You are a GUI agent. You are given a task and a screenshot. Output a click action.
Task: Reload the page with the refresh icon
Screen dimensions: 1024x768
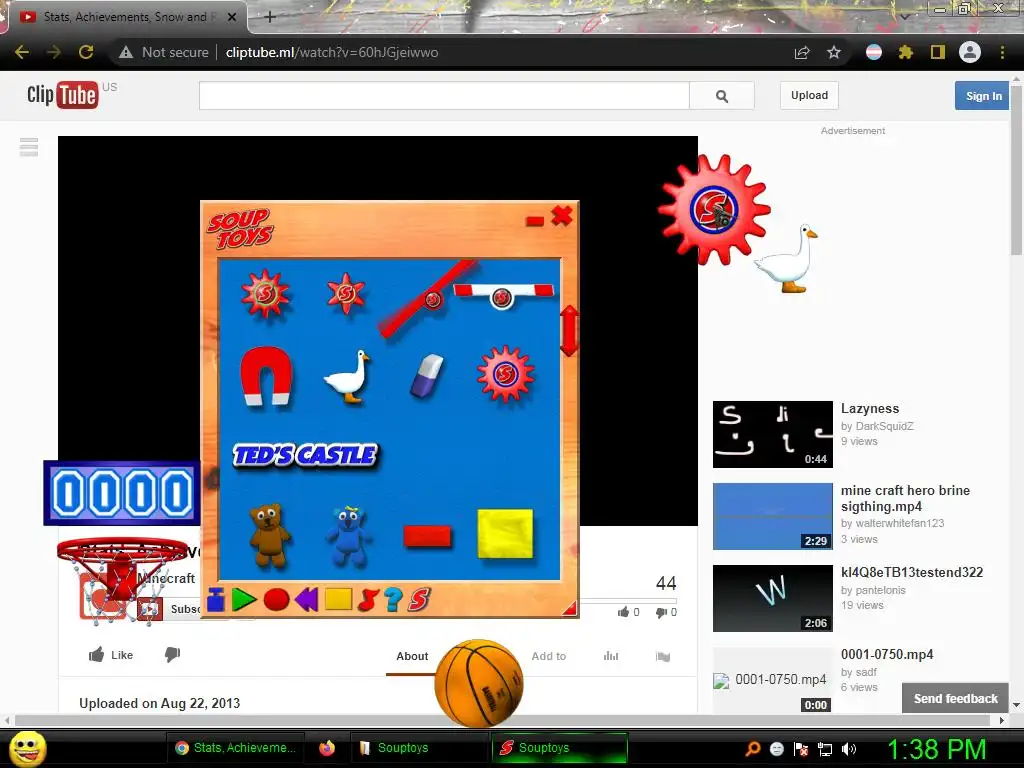point(86,52)
